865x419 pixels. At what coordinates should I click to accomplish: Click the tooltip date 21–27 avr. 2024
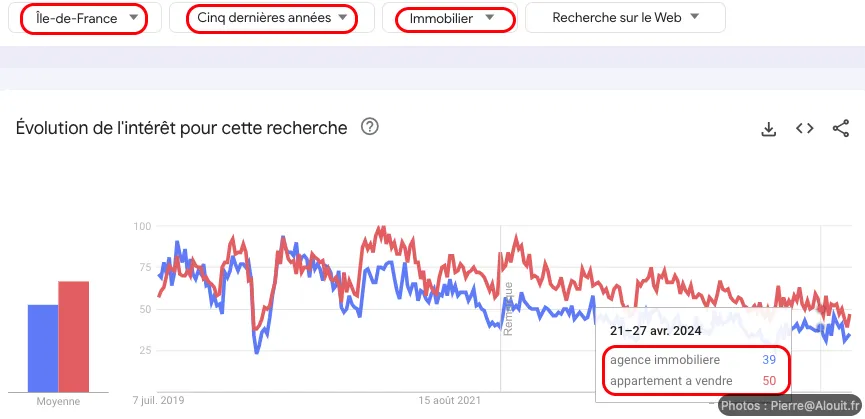pos(656,330)
